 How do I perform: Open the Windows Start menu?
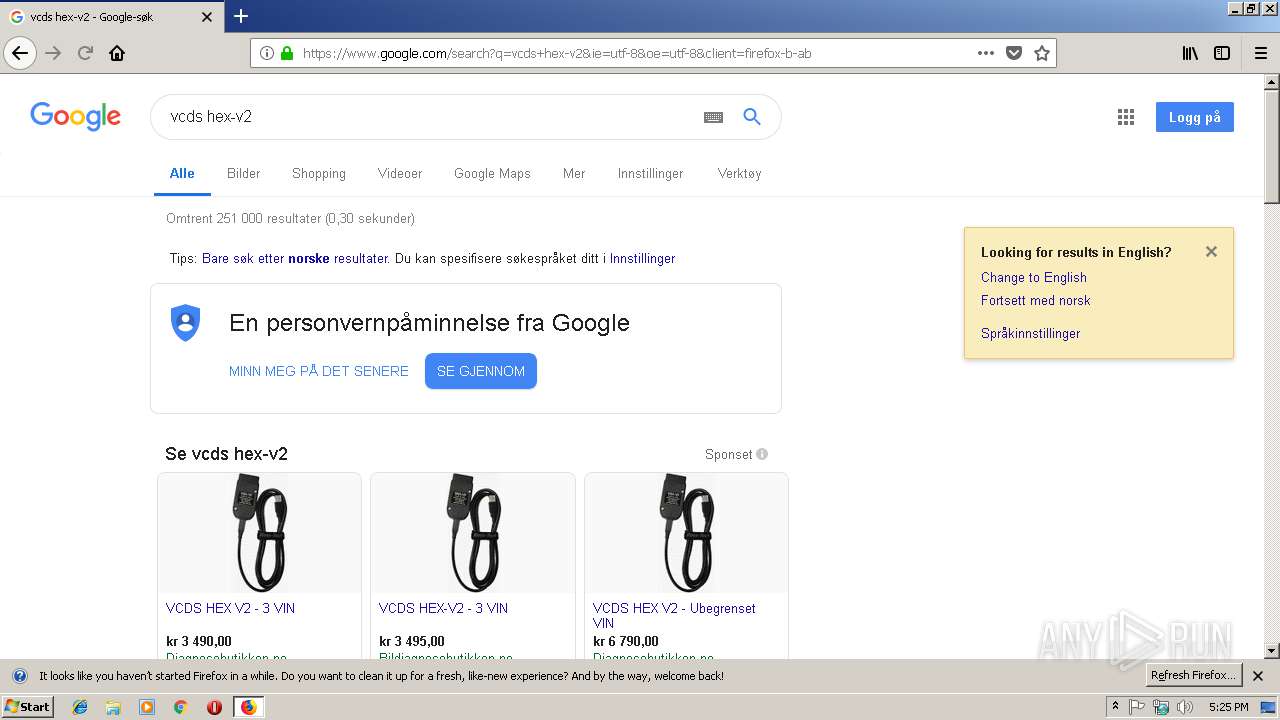coord(27,707)
